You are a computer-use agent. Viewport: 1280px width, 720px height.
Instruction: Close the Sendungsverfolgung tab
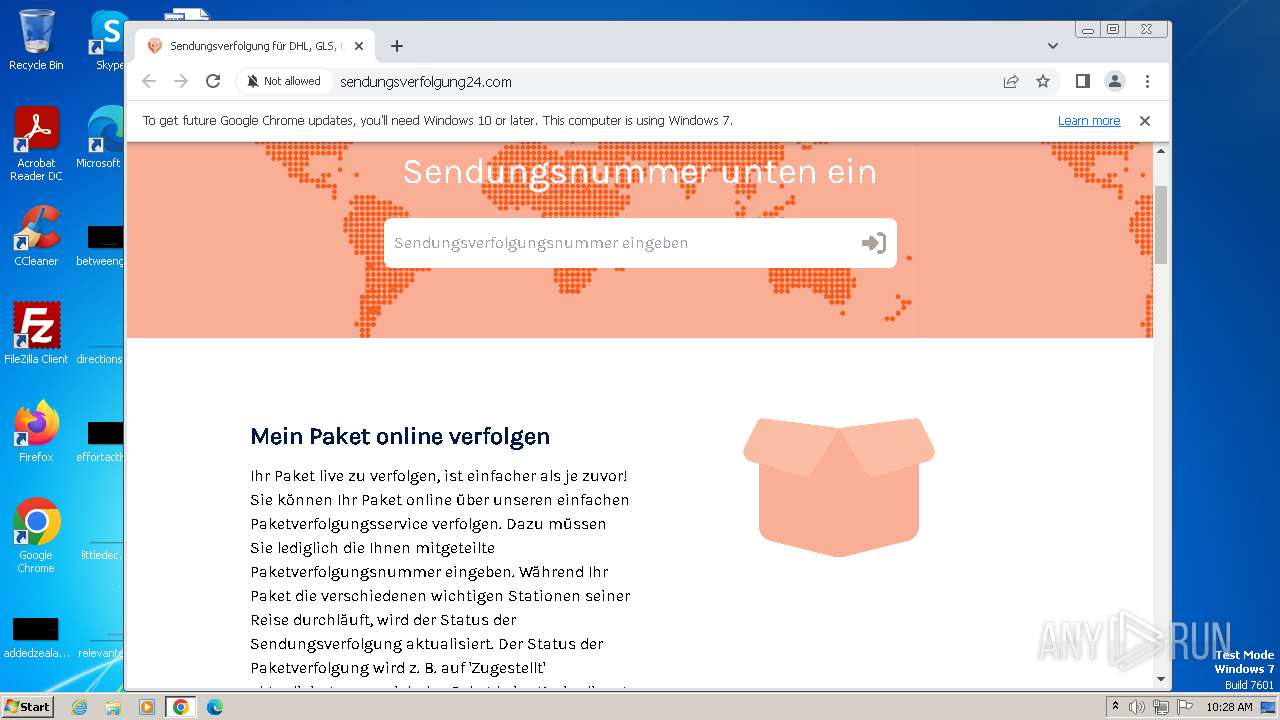pyautogui.click(x=359, y=46)
